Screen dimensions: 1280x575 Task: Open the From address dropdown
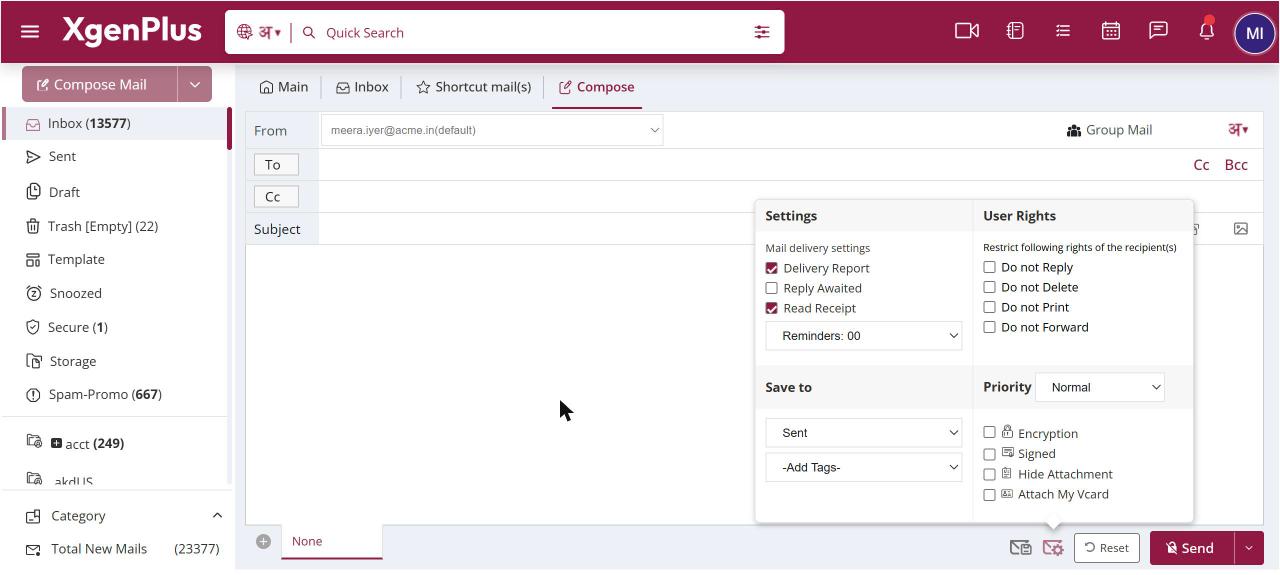(x=491, y=130)
